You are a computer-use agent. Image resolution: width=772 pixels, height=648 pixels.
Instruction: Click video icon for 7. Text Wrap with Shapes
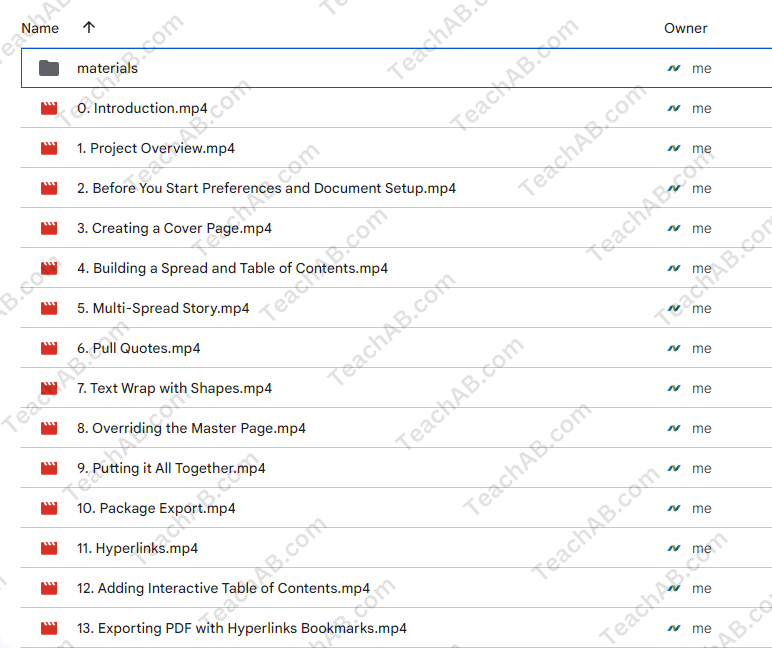pos(49,388)
